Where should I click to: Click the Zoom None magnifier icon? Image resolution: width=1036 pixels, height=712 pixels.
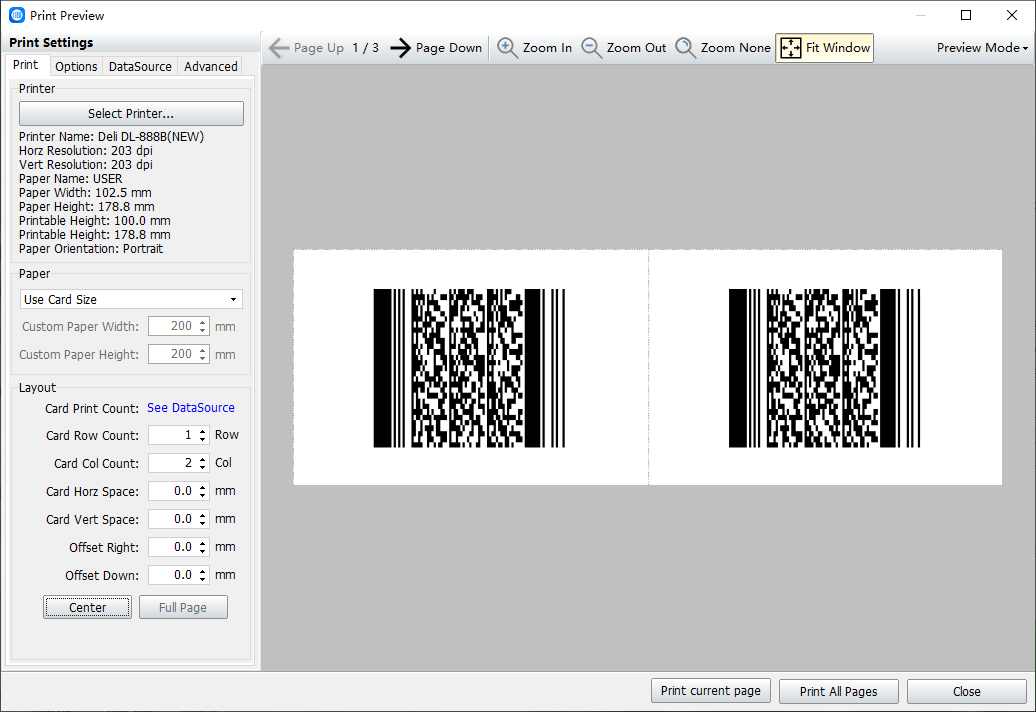[x=685, y=48]
